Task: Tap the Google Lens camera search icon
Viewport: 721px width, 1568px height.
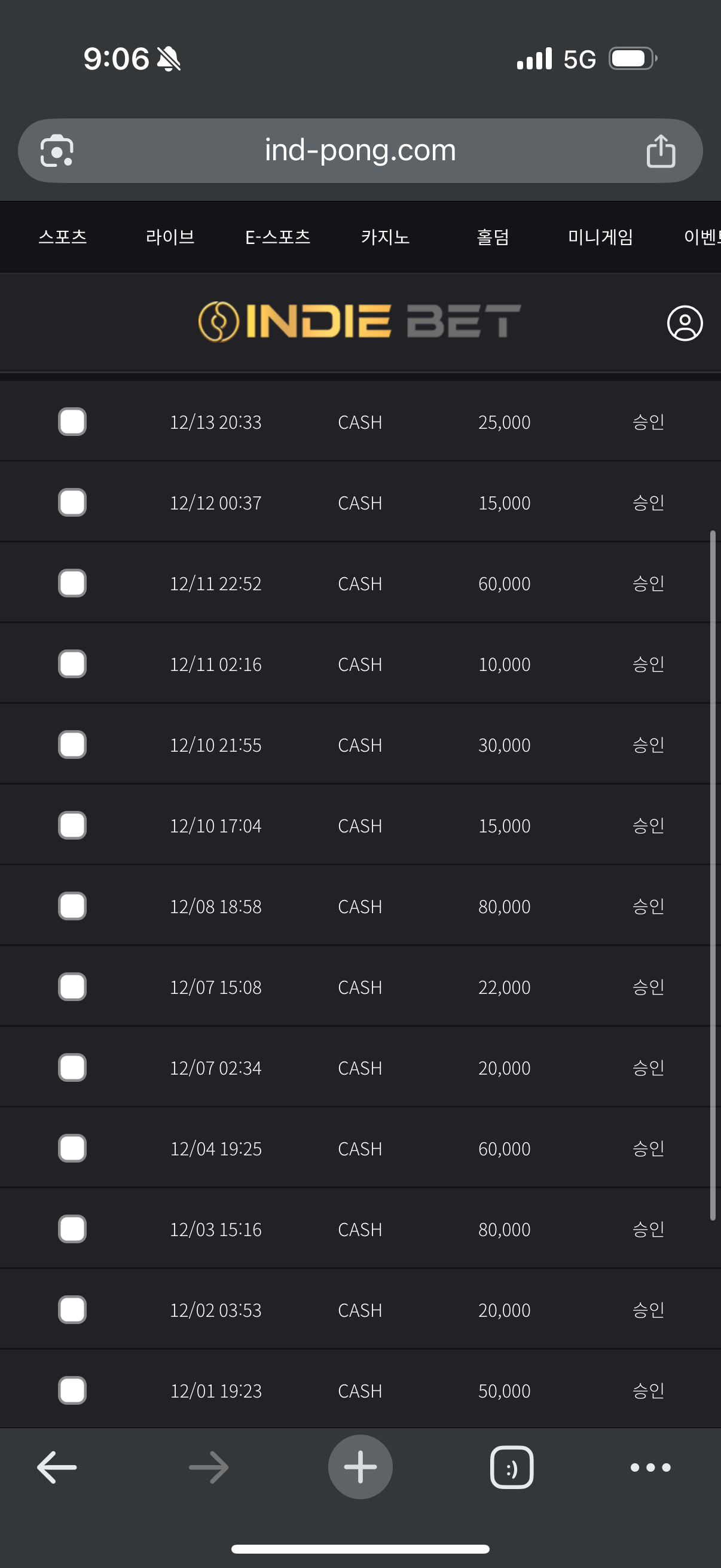Action: (x=57, y=150)
